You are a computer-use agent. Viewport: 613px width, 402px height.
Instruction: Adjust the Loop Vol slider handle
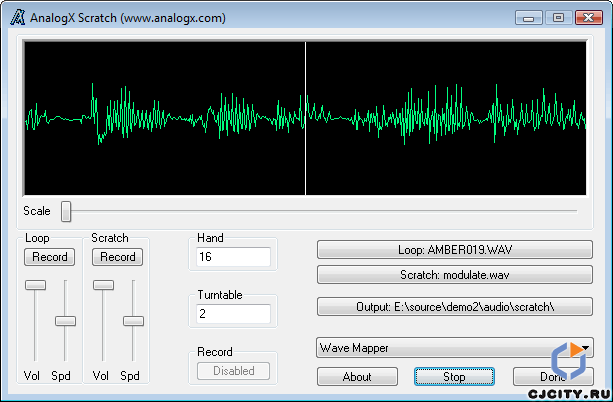[36, 285]
